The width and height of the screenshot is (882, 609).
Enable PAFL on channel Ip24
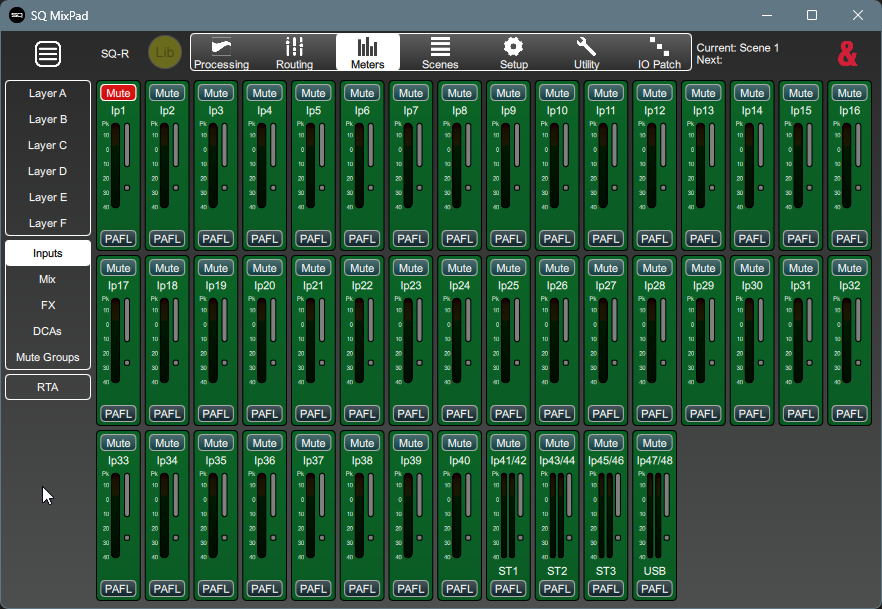(460, 414)
